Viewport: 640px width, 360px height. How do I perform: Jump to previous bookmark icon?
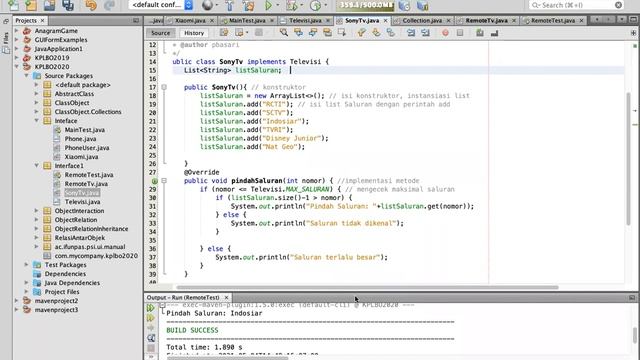pyautogui.click(x=361, y=33)
